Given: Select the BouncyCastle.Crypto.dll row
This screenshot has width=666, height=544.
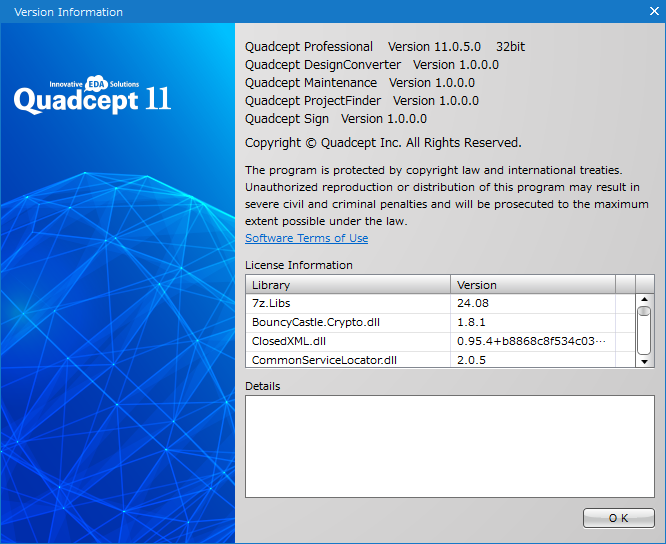Looking at the screenshot, I should 347,322.
